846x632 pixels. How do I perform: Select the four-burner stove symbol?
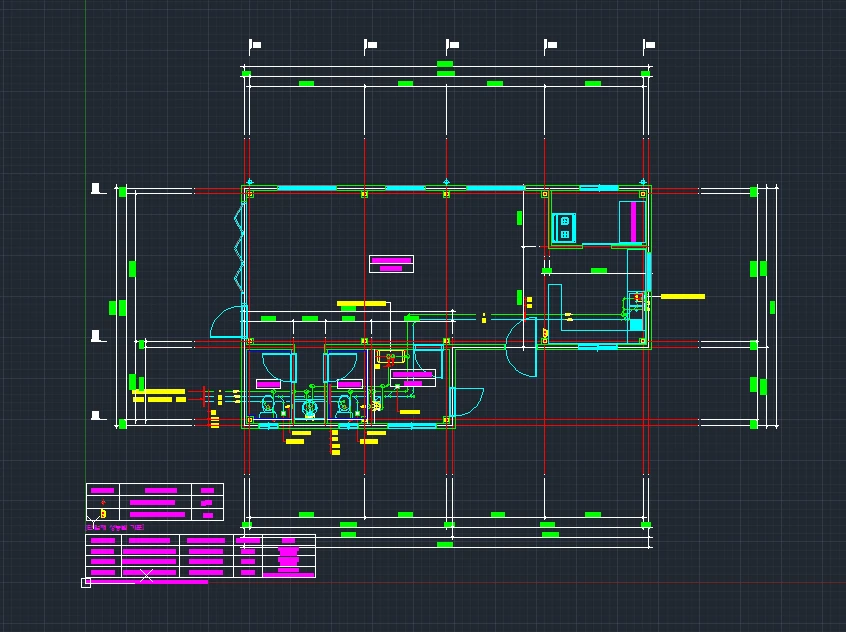pos(564,227)
